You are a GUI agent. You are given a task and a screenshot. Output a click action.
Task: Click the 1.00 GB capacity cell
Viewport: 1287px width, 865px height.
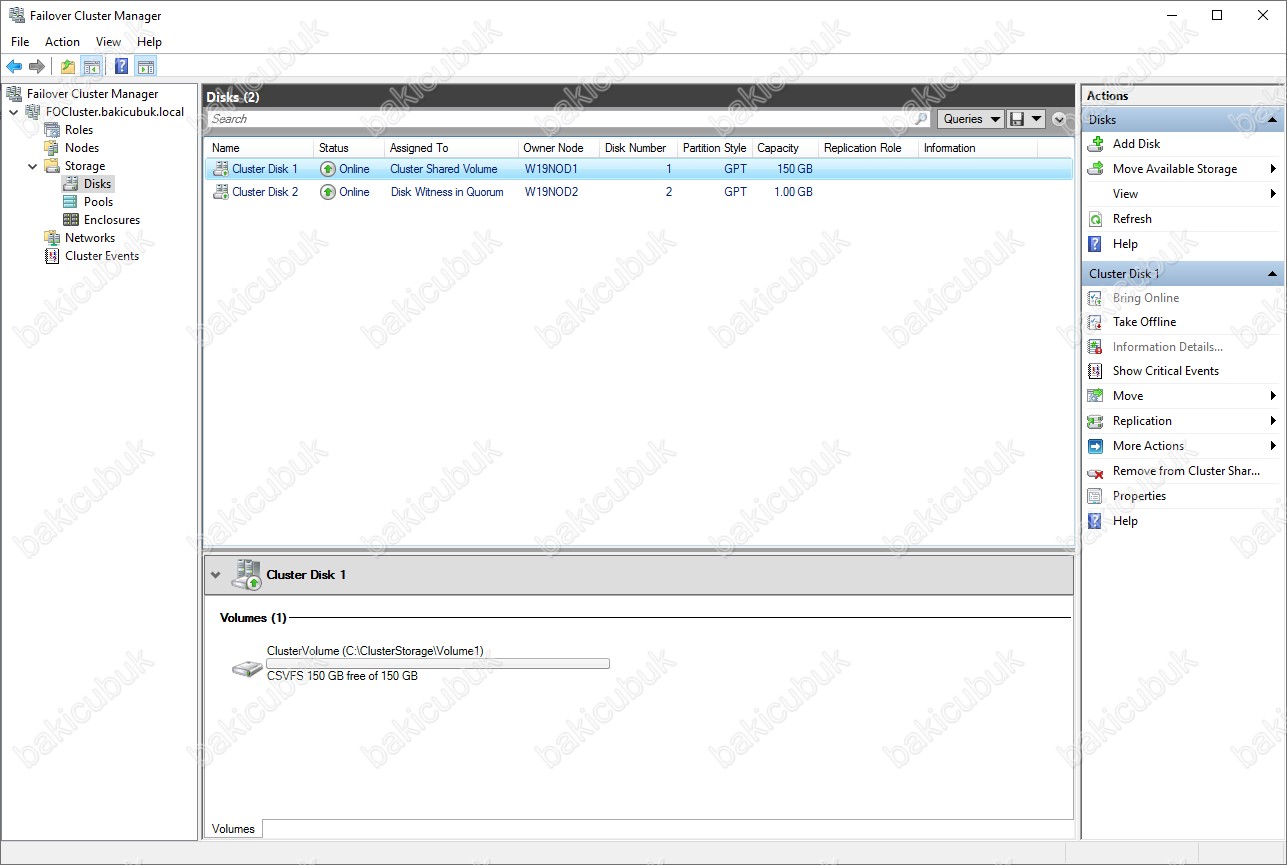tap(793, 192)
